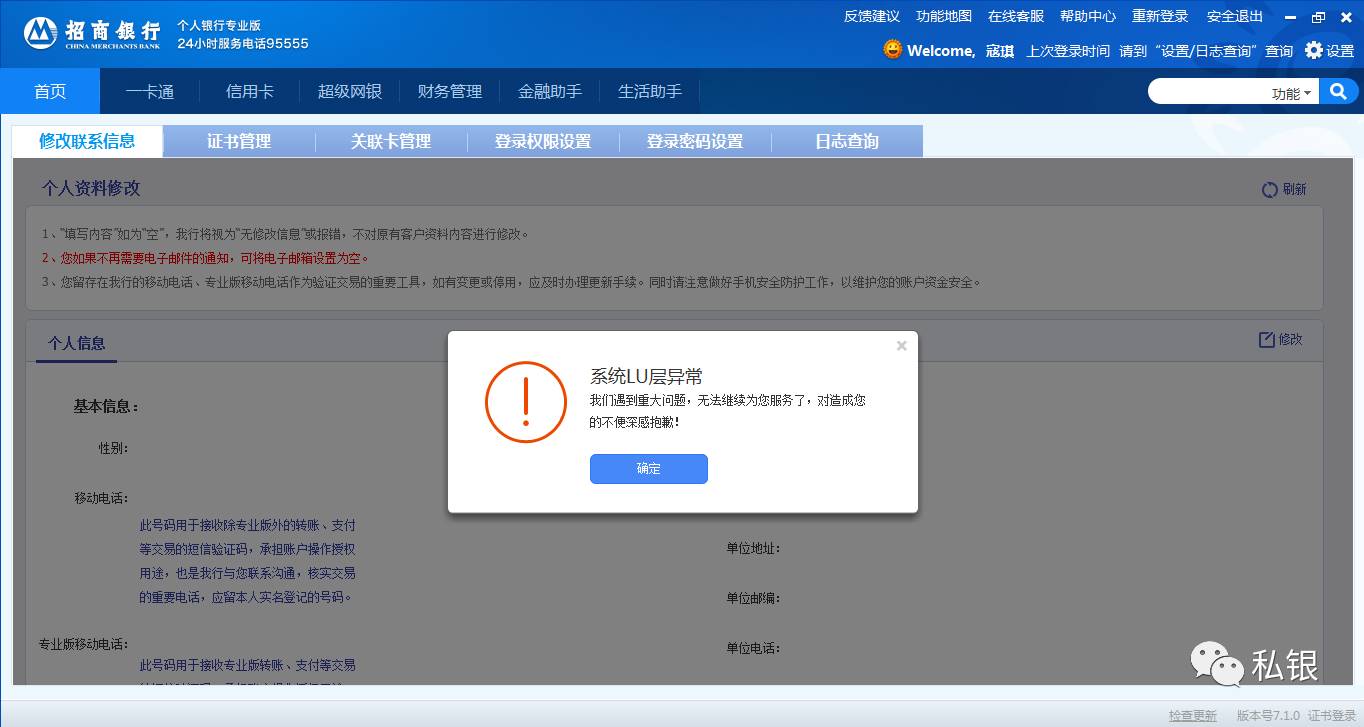Click the 刷新 refresh link

(1294, 190)
